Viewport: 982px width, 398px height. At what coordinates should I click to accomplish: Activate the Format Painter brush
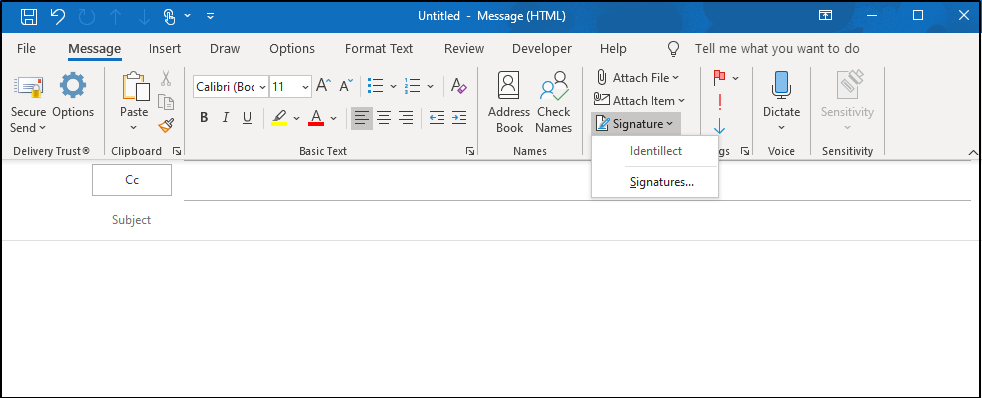[x=166, y=125]
